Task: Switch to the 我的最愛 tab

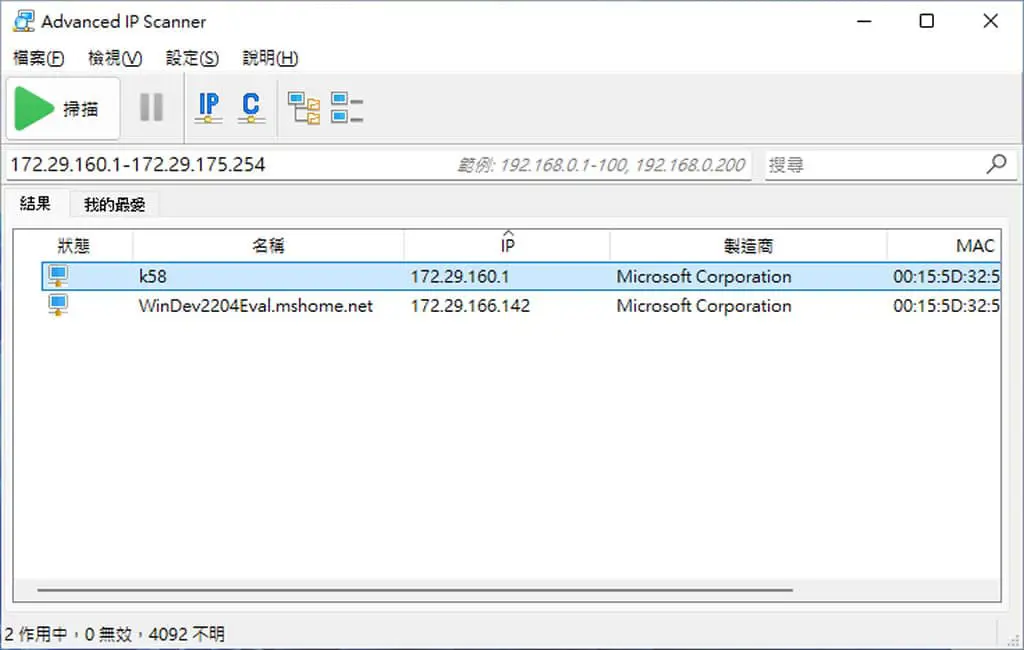Action: tap(114, 204)
